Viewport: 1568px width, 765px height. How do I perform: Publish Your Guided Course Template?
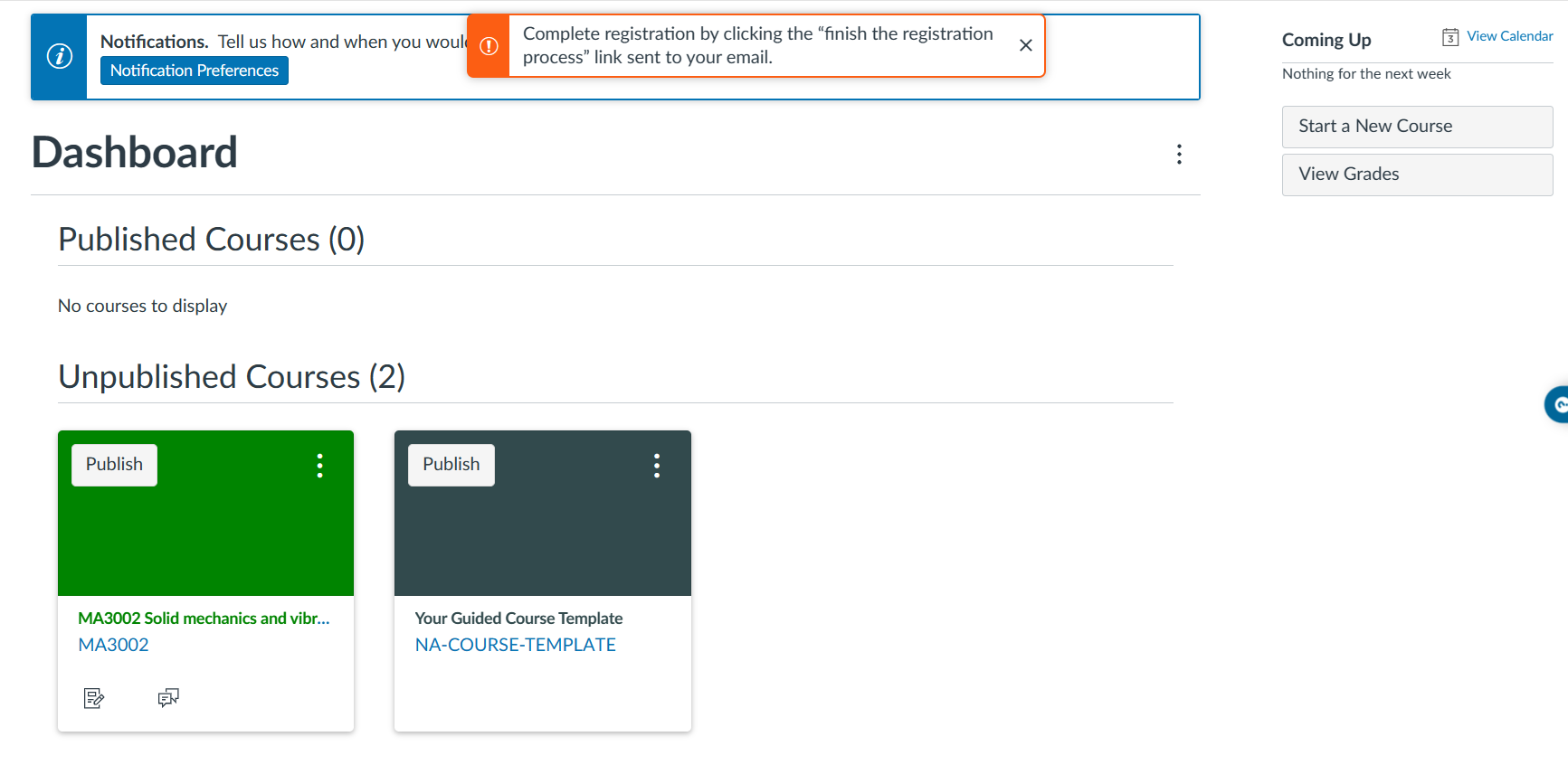[451, 464]
